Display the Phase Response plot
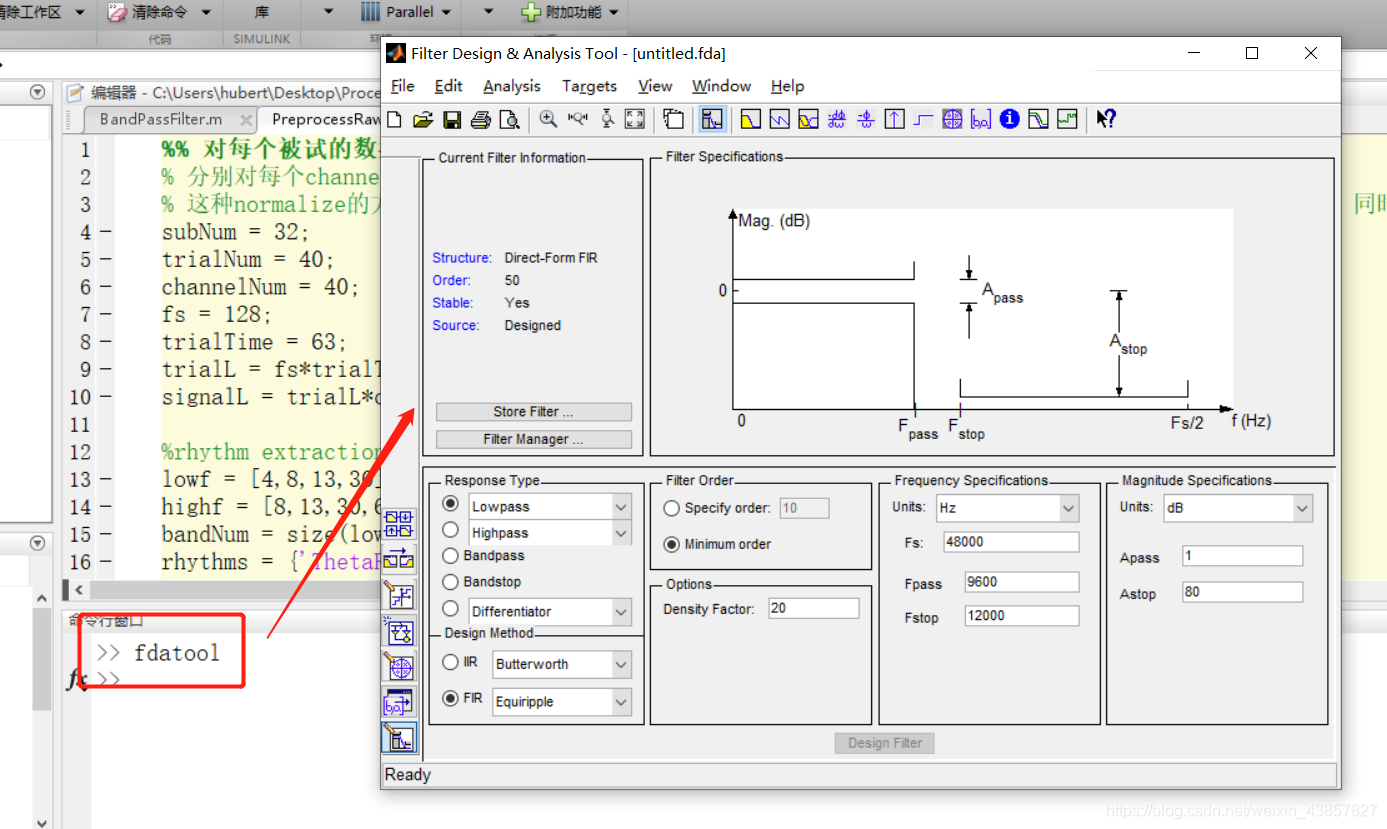The height and width of the screenshot is (829, 1387). 780,119
